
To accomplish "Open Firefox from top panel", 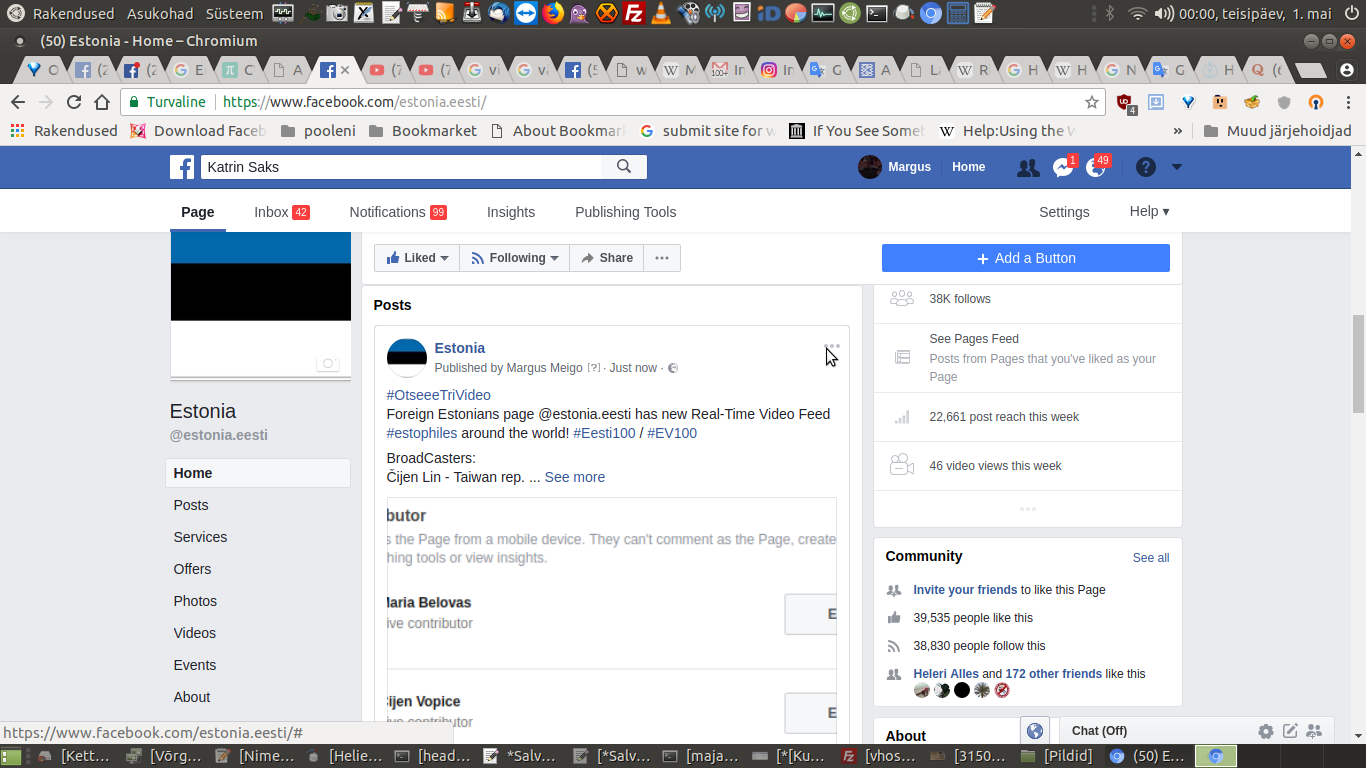I will point(552,13).
